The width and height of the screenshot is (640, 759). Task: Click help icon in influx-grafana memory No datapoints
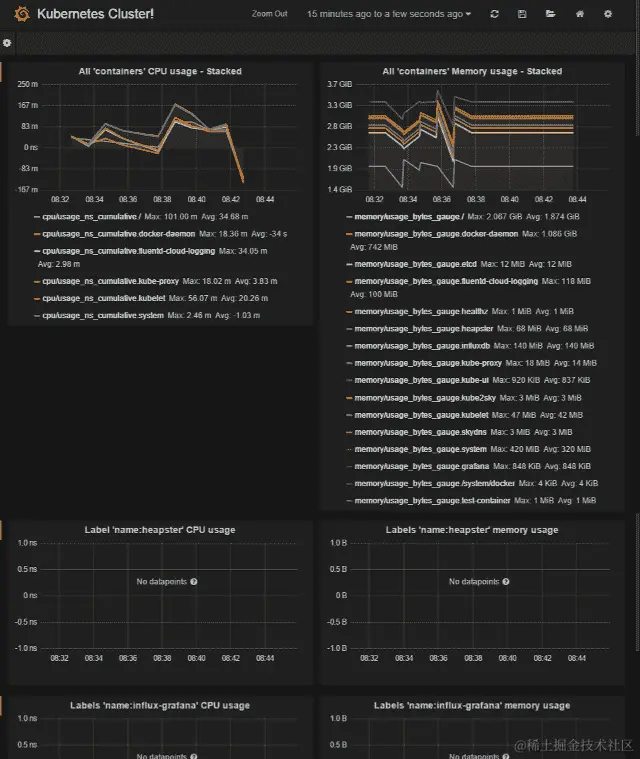pyautogui.click(x=506, y=756)
